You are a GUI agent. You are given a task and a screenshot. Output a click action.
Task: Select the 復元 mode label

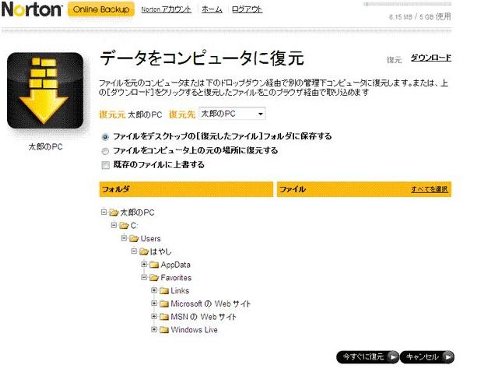(x=394, y=60)
